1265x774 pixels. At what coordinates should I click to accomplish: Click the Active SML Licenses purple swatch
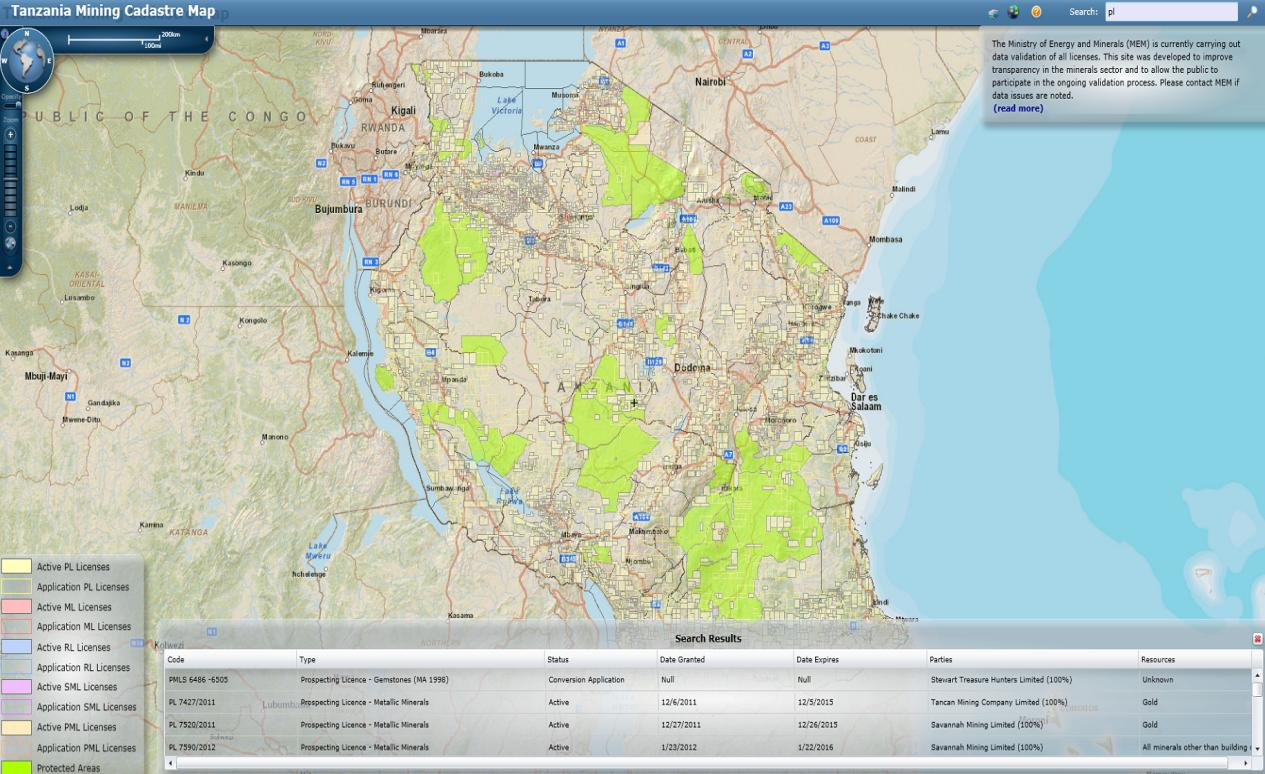(x=16, y=687)
